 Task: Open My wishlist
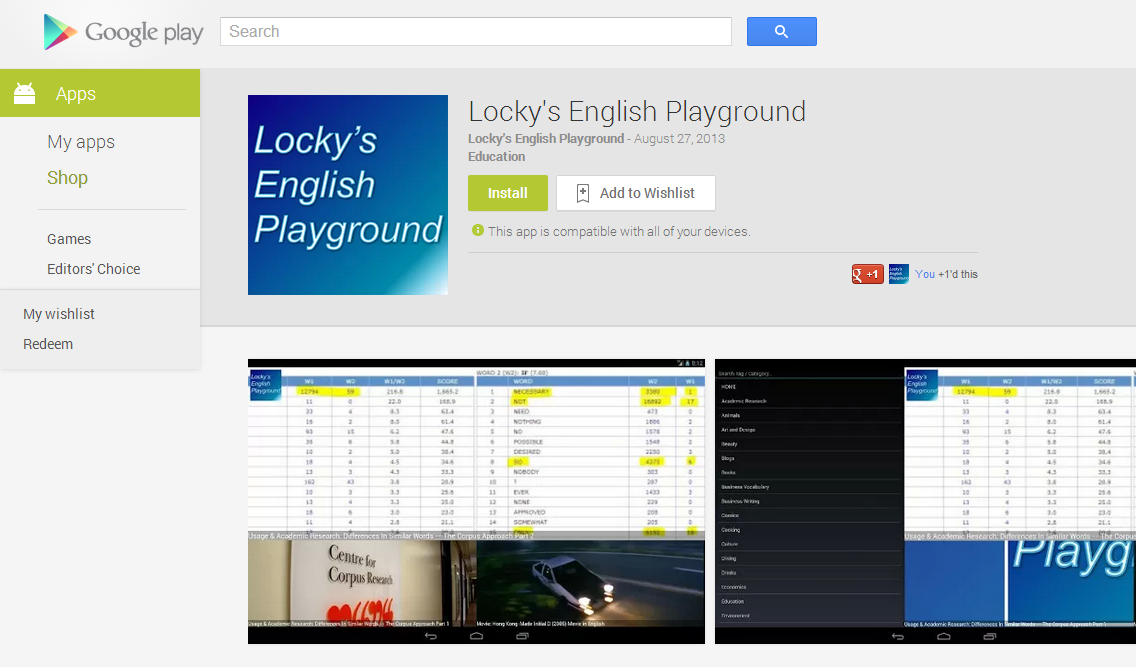tap(59, 314)
